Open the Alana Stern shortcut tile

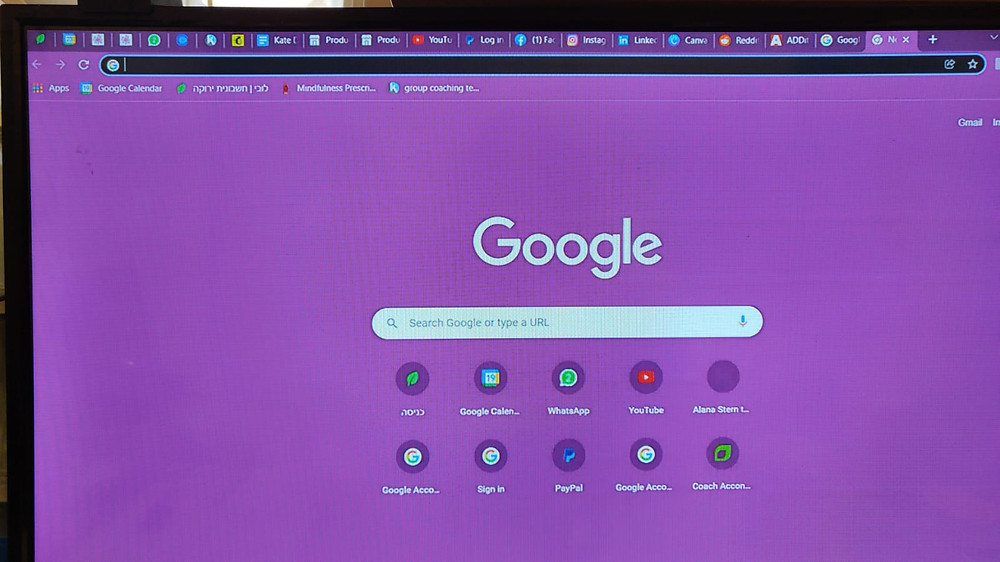tap(722, 387)
